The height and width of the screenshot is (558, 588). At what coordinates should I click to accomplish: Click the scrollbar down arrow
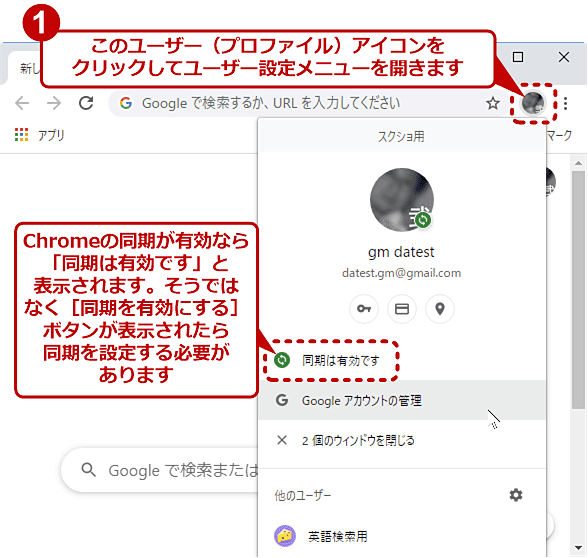[x=578, y=548]
